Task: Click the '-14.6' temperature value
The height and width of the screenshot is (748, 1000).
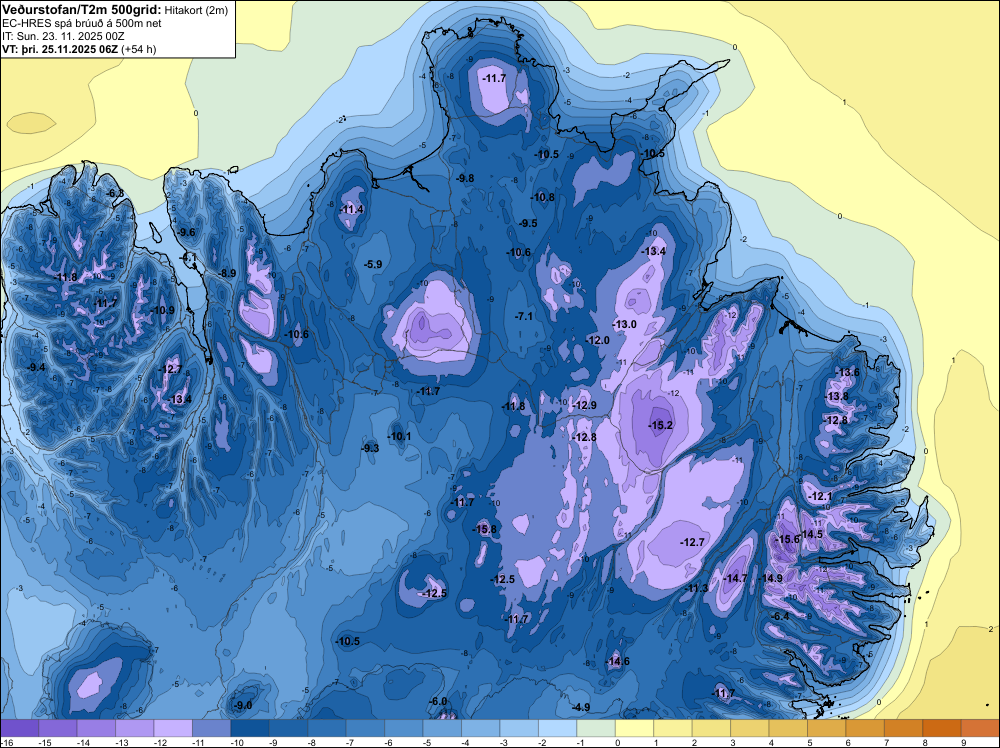Action: tap(617, 661)
